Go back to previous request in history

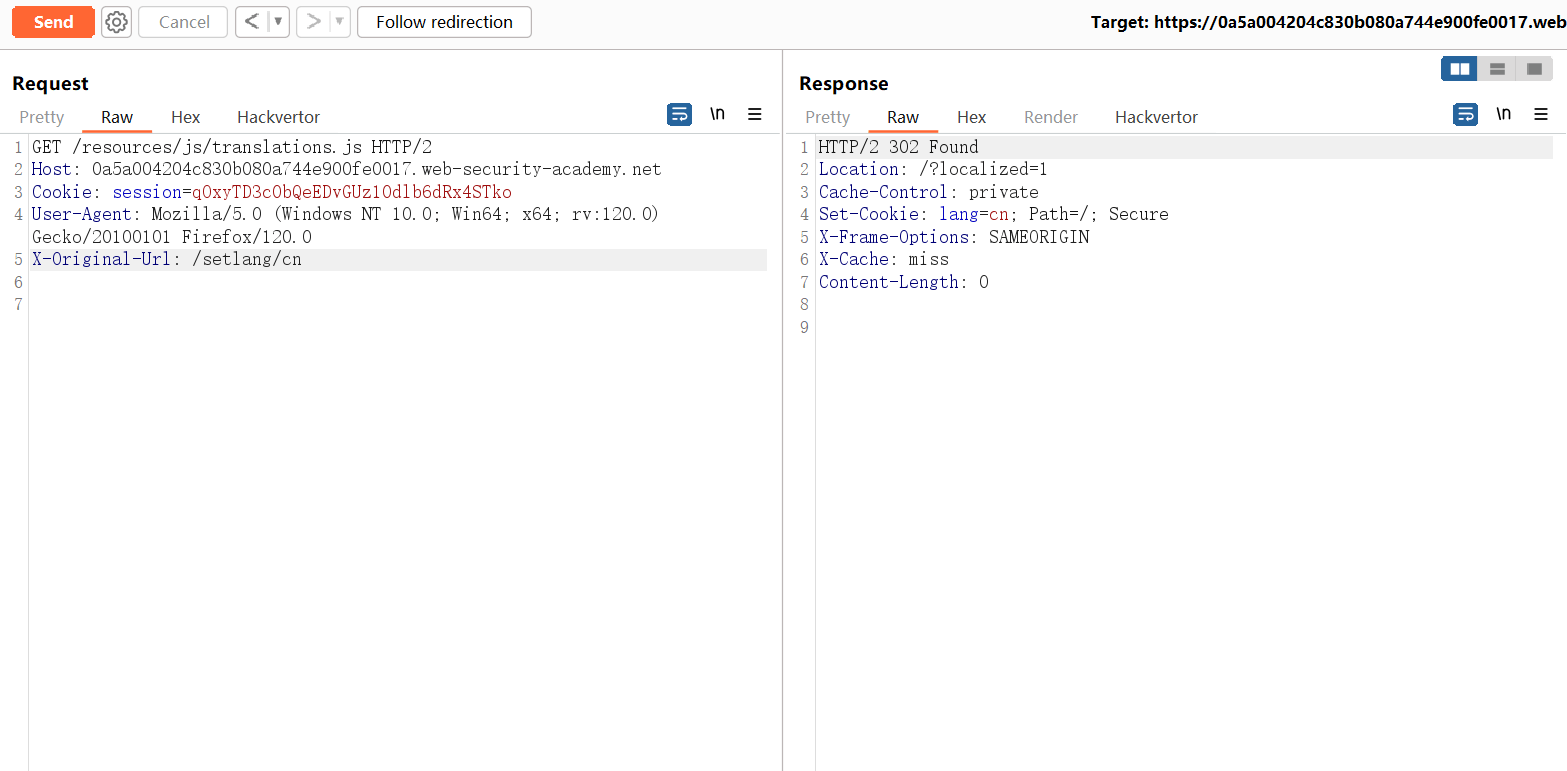pyautogui.click(x=252, y=22)
